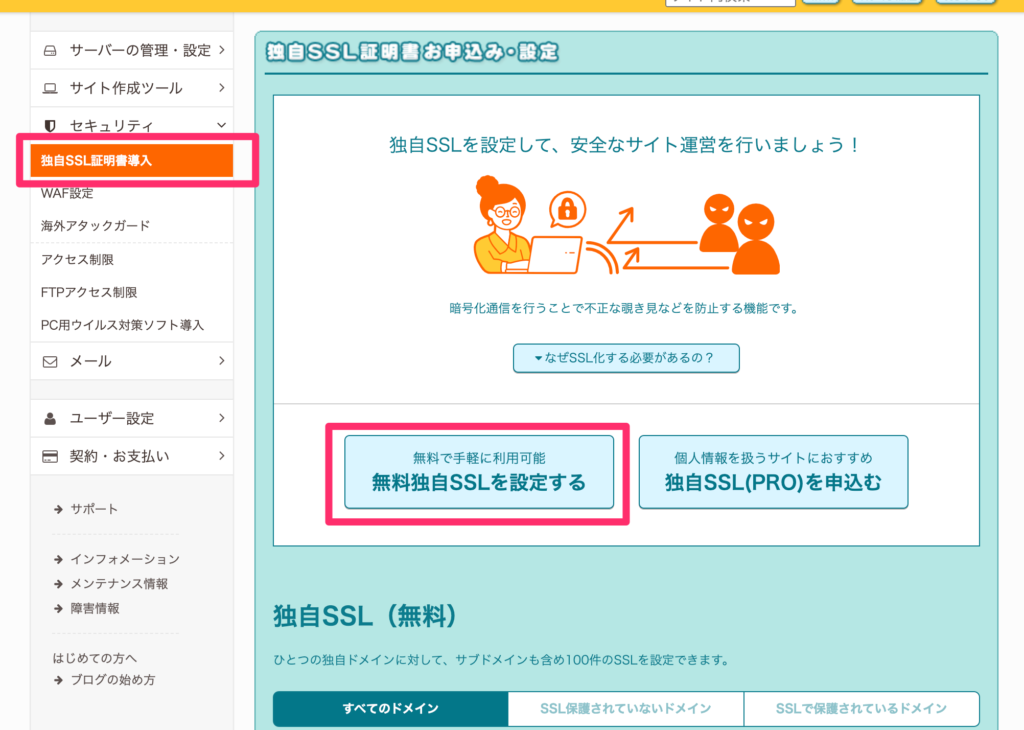
Task: Click the padlock speech bubble illustration
Action: pos(567,210)
